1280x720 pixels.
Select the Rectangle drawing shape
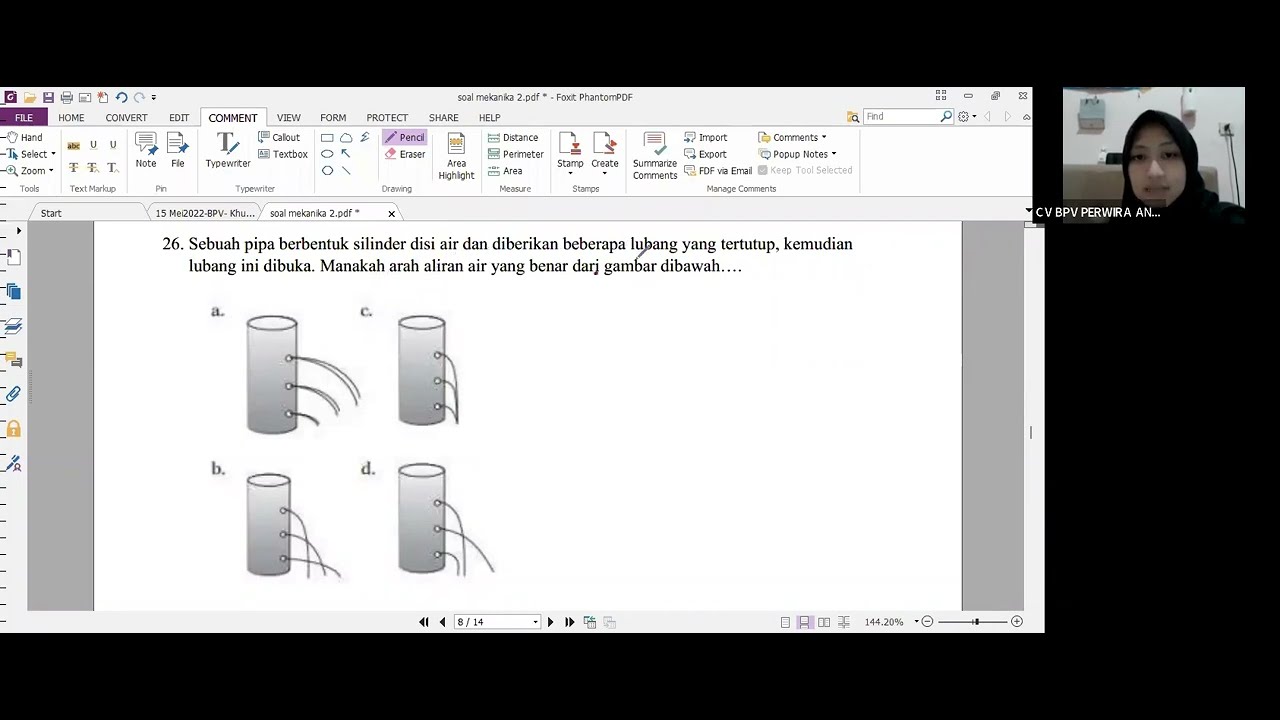click(x=327, y=138)
